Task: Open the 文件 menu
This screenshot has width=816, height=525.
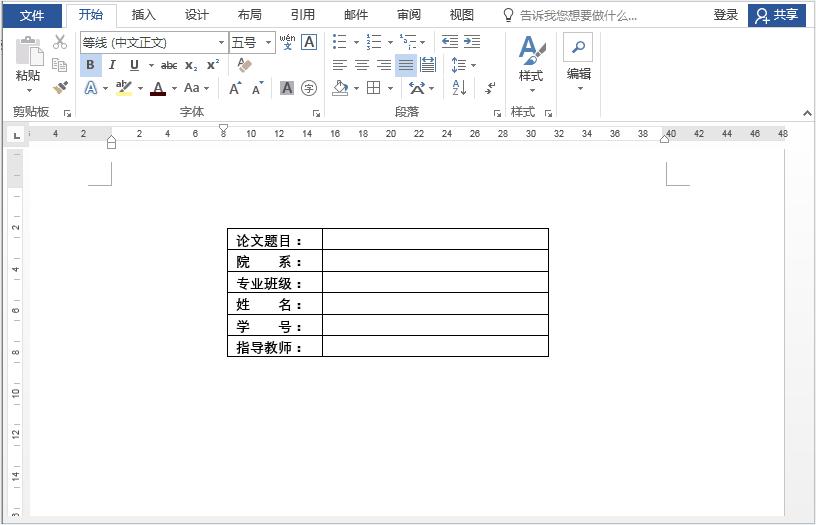Action: [33, 15]
